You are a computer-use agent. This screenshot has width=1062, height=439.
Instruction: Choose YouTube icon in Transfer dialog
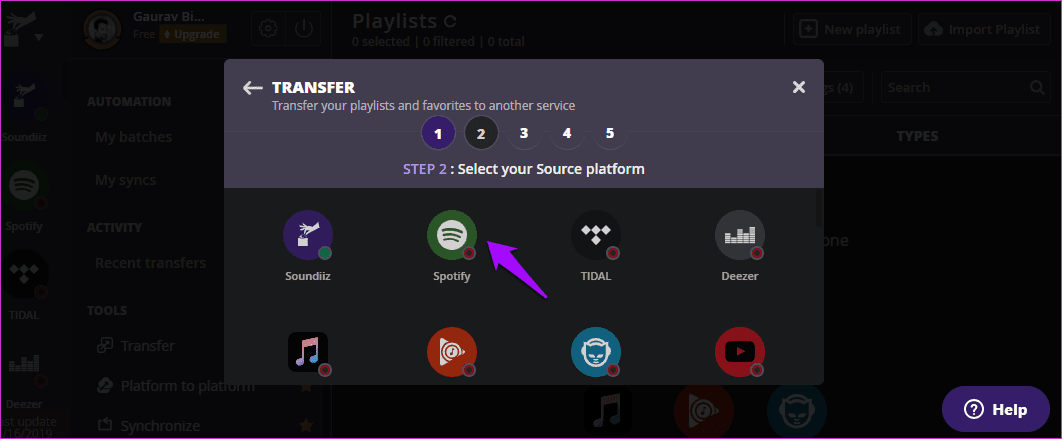click(740, 352)
